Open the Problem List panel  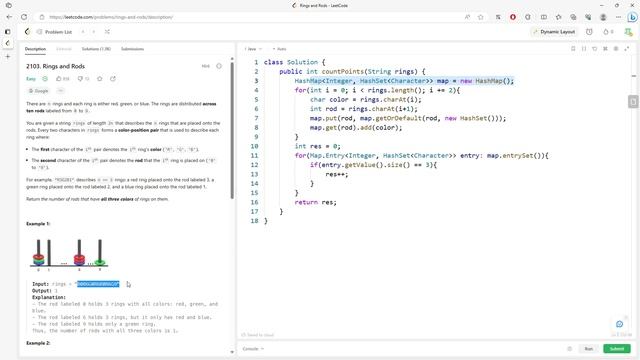pos(54,32)
